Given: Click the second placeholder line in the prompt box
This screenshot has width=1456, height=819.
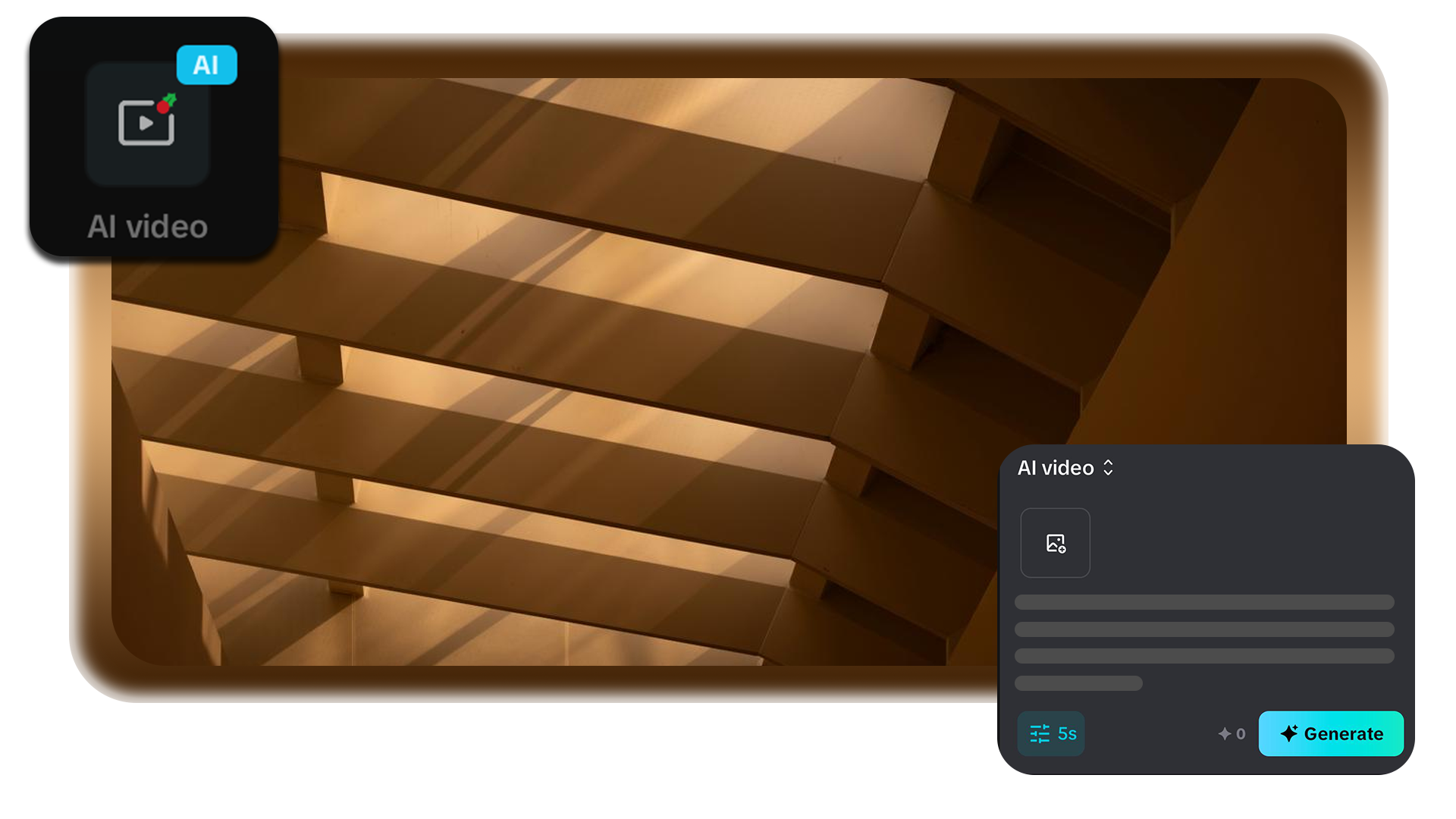Looking at the screenshot, I should point(1204,629).
